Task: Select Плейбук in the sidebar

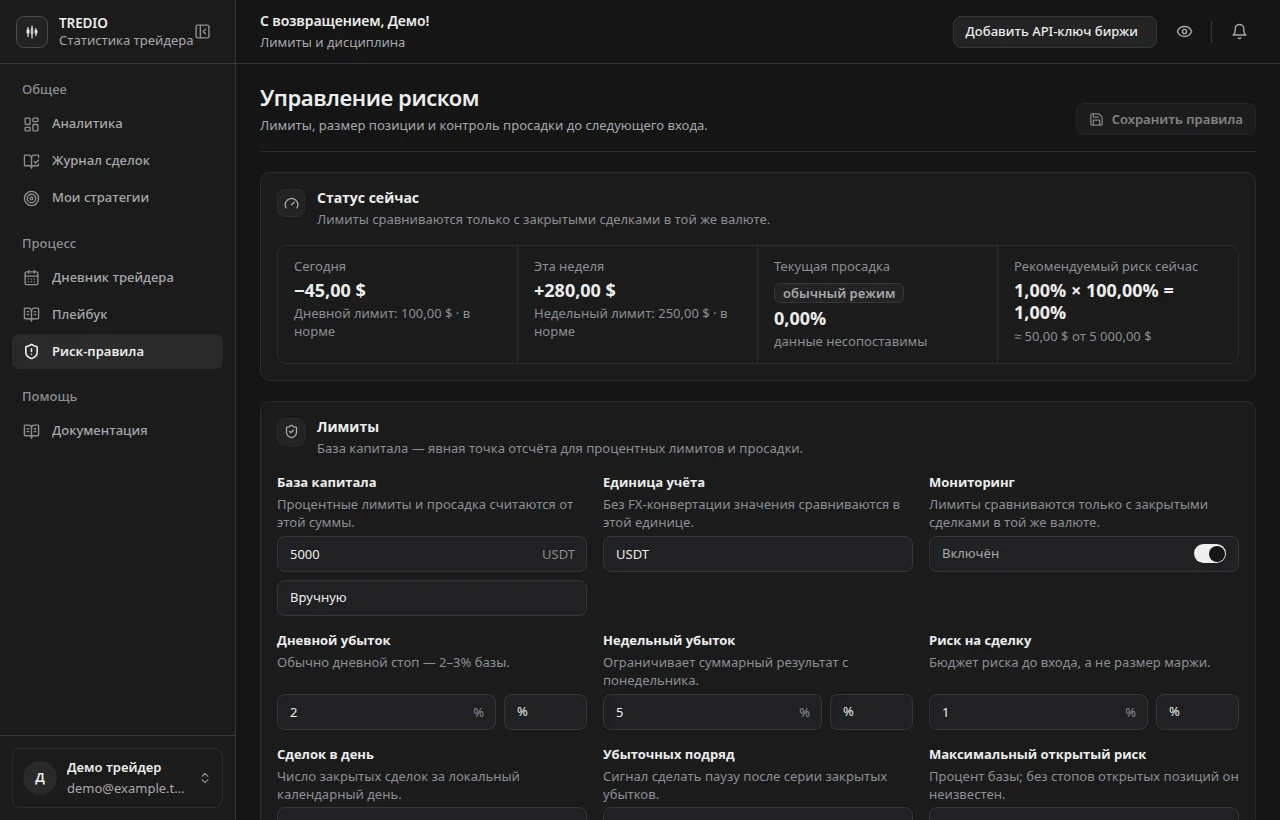Action: pos(117,315)
